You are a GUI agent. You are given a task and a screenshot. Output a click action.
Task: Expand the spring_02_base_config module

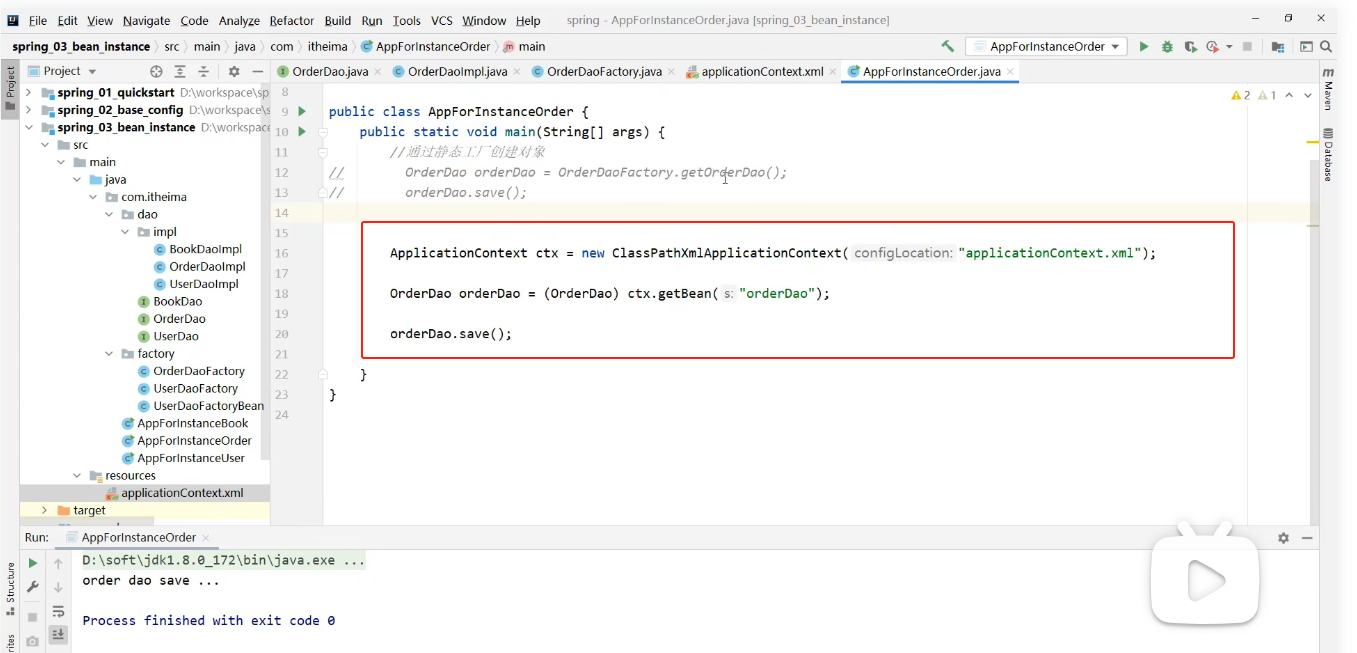point(28,110)
